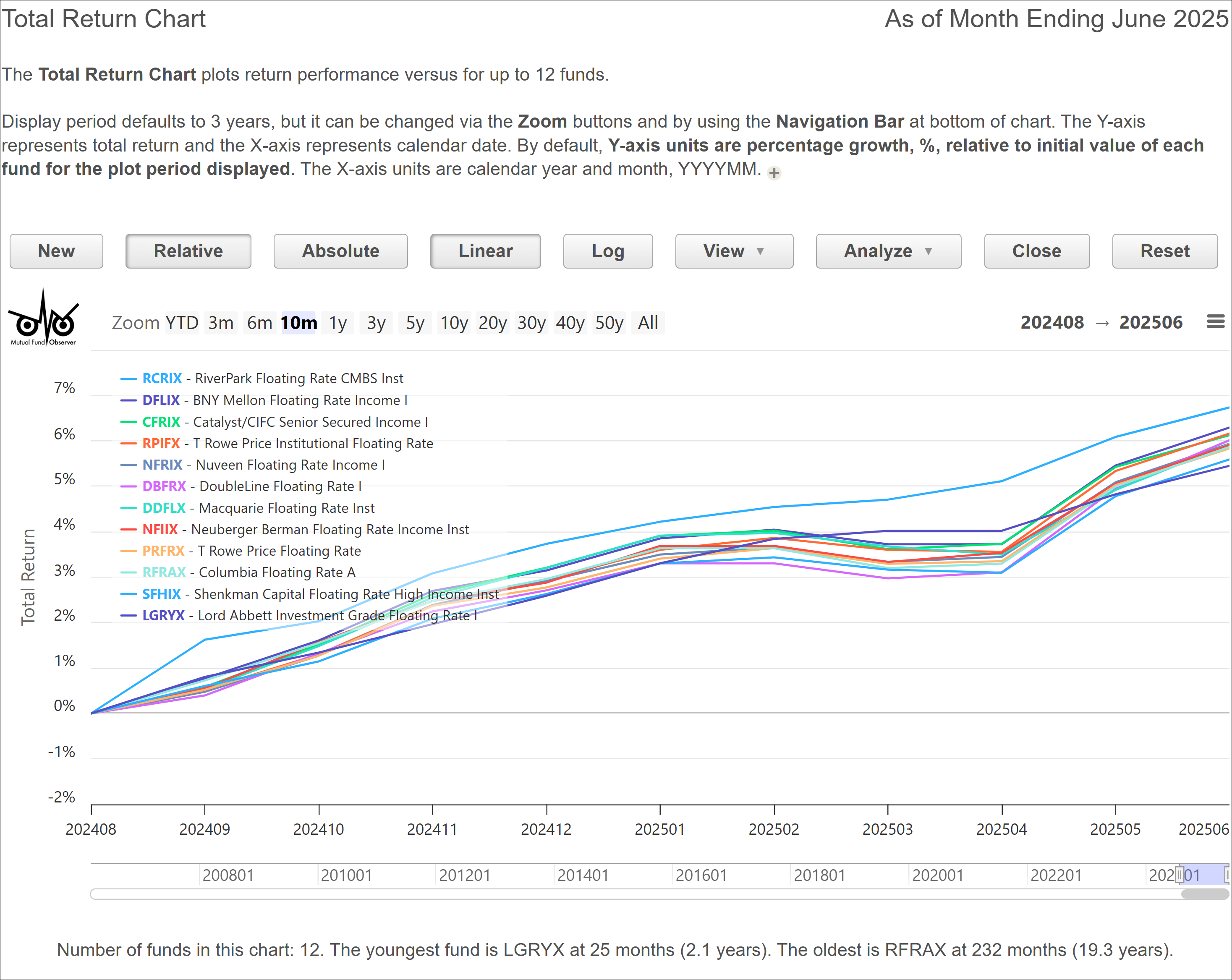Open the chart hamburger menu icon
1232x980 pixels.
[1215, 322]
